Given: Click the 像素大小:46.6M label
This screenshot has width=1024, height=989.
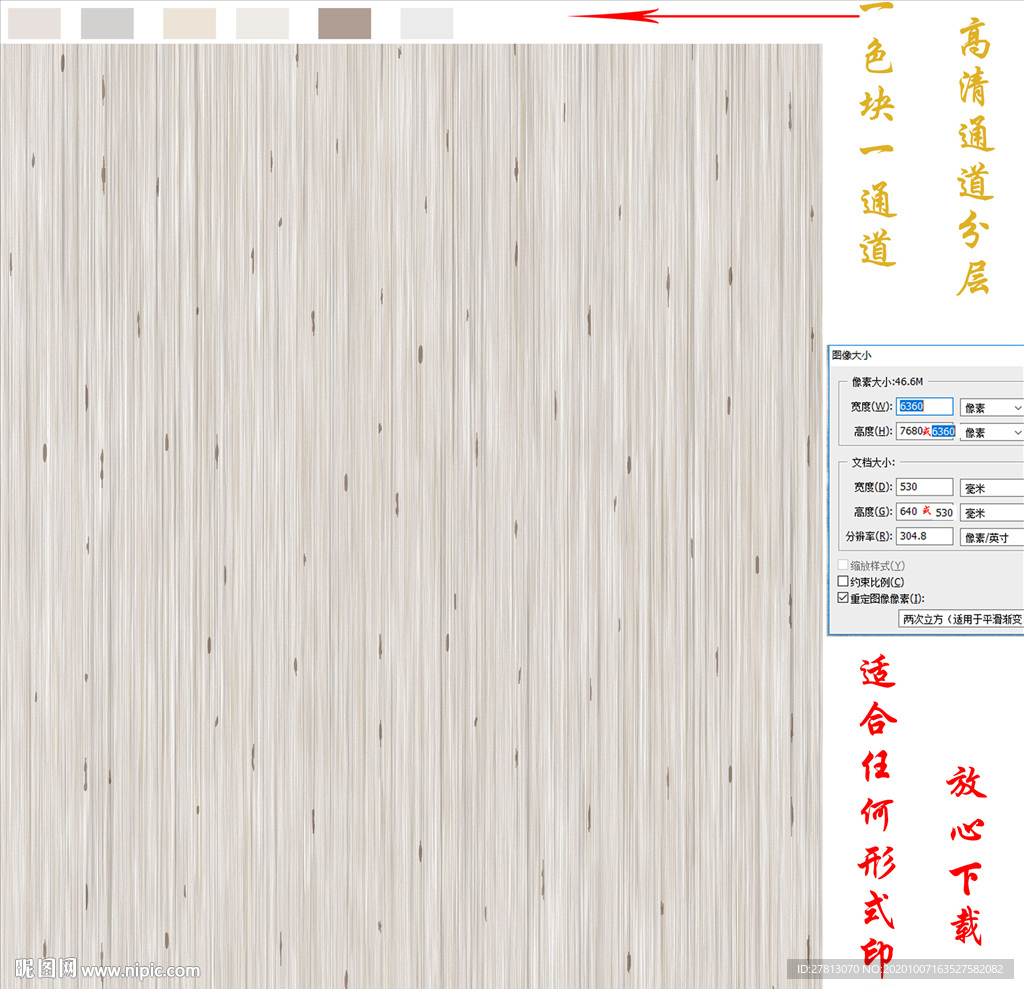Looking at the screenshot, I should click(x=887, y=381).
